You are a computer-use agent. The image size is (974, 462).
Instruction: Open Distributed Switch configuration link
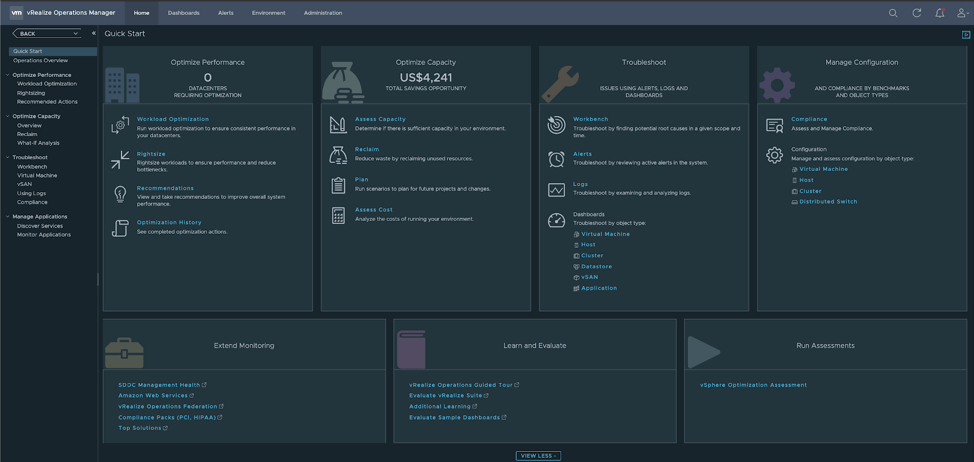[x=828, y=201]
